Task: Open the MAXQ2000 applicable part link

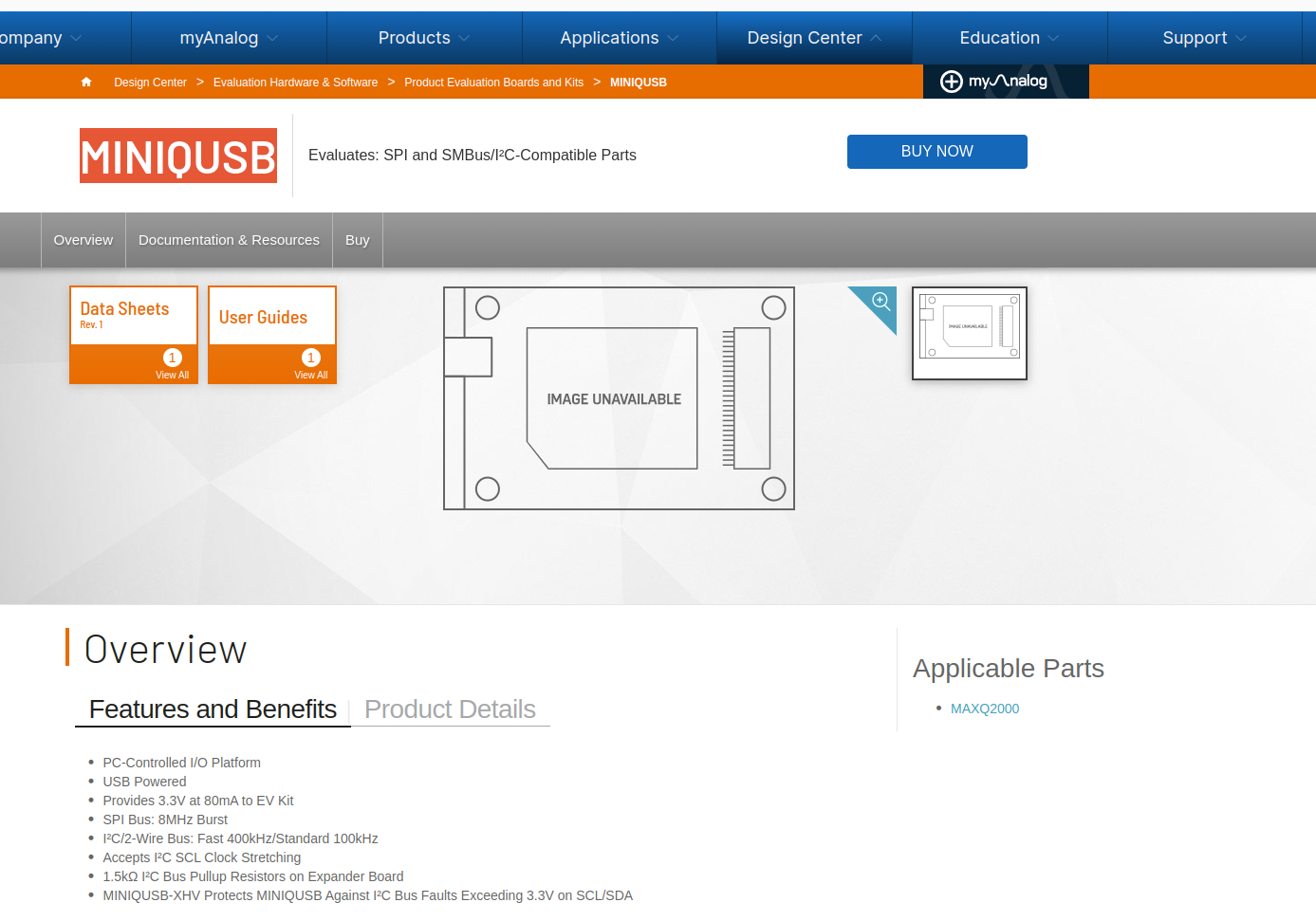Action: [985, 709]
